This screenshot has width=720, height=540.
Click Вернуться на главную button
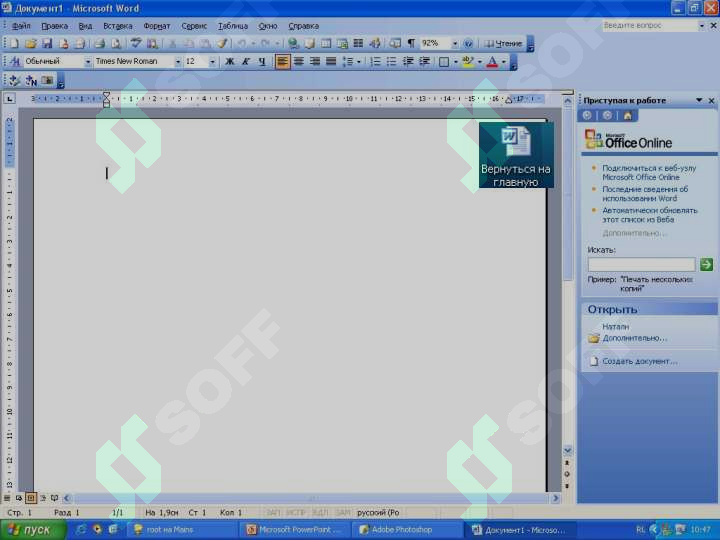pyautogui.click(x=516, y=155)
